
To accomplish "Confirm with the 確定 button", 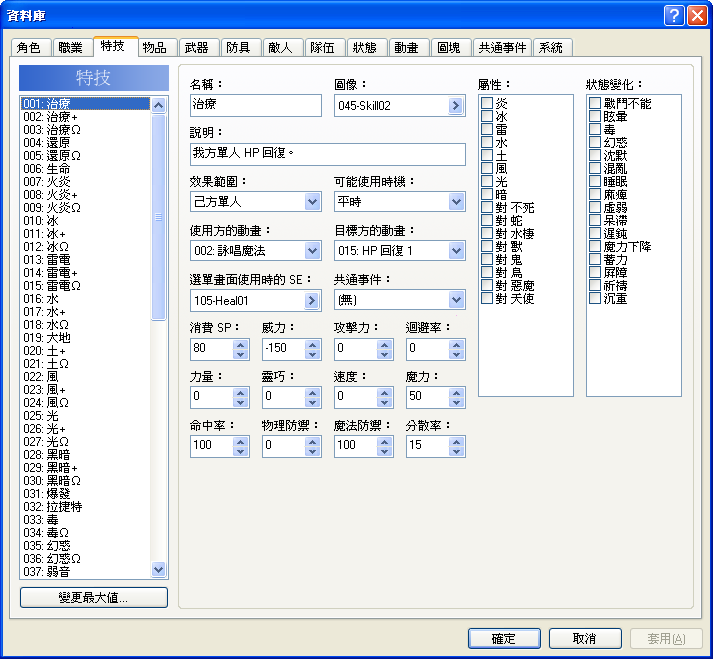I will (x=504, y=639).
